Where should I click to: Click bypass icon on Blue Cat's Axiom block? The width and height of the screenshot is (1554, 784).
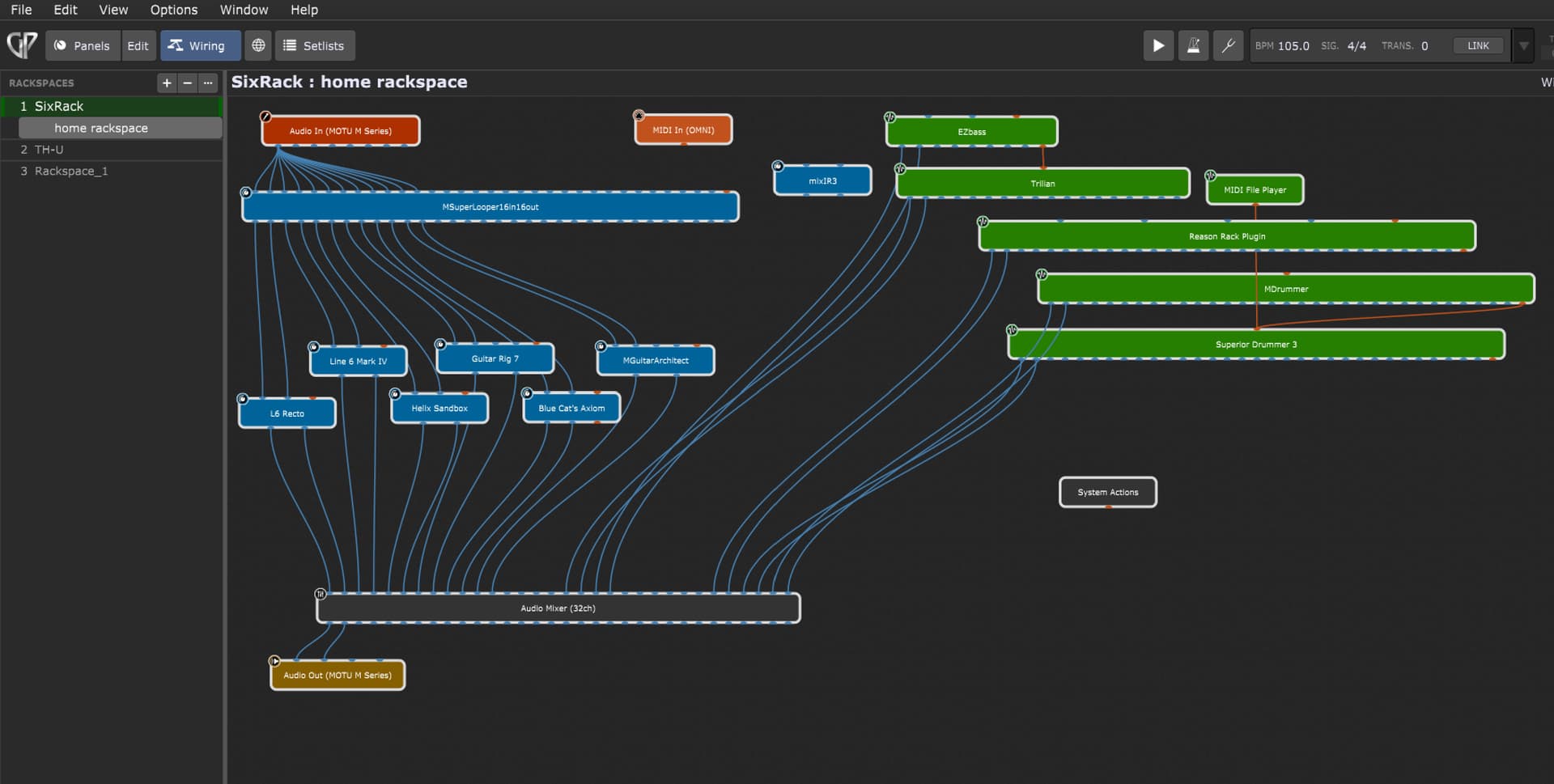tap(527, 393)
